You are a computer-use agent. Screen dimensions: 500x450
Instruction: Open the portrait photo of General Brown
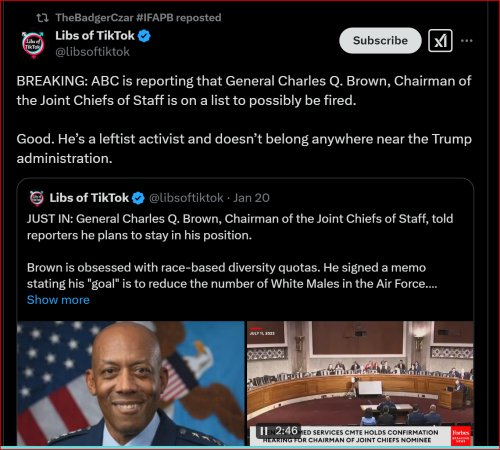tap(131, 383)
